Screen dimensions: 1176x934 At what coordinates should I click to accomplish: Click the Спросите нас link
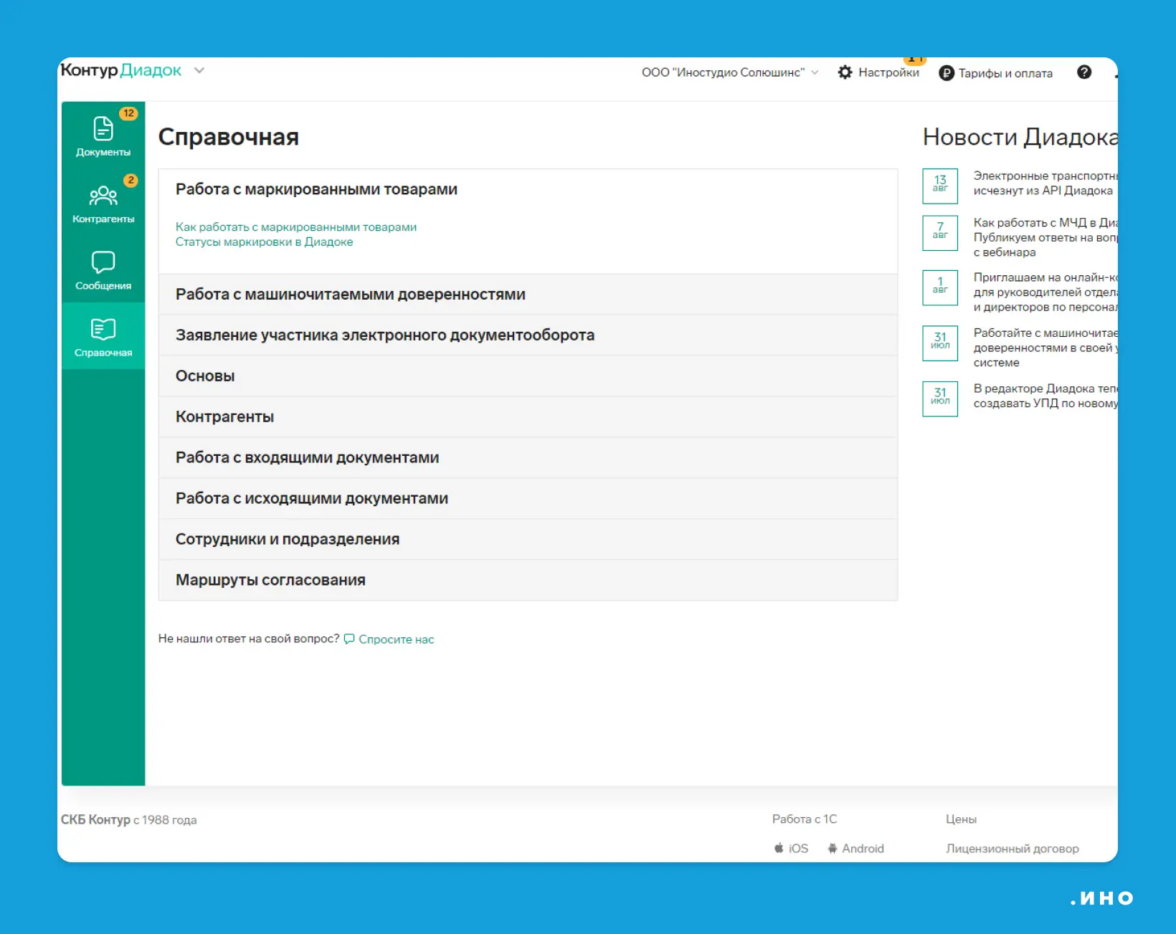pos(396,639)
